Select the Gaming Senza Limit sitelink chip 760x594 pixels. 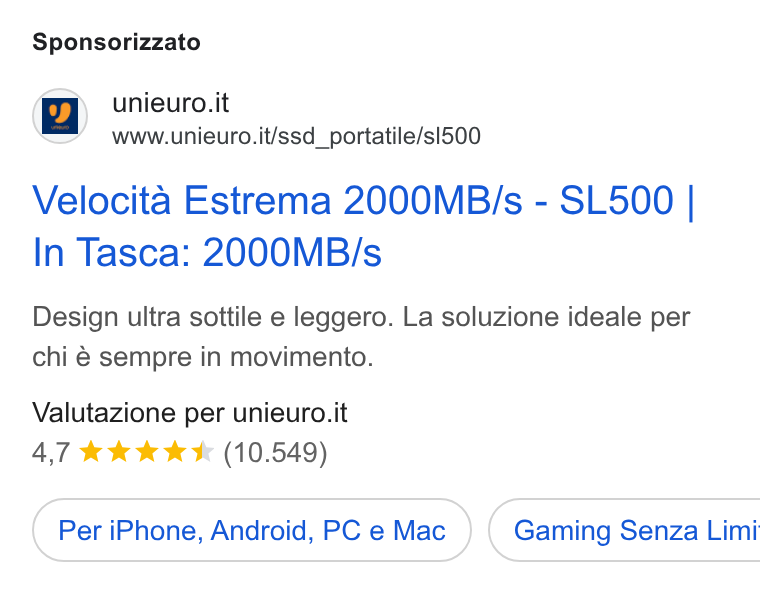[624, 530]
